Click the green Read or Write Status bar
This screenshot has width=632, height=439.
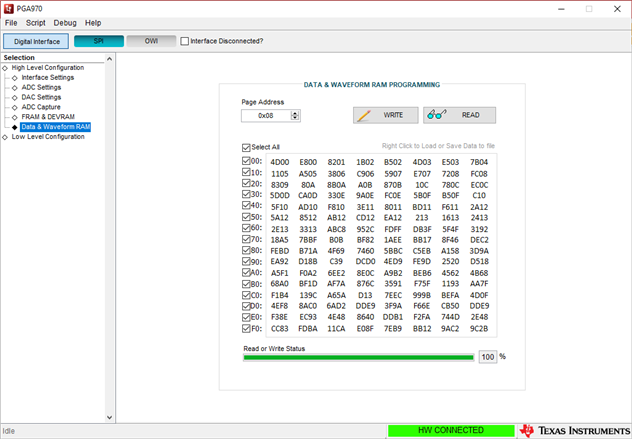358,357
